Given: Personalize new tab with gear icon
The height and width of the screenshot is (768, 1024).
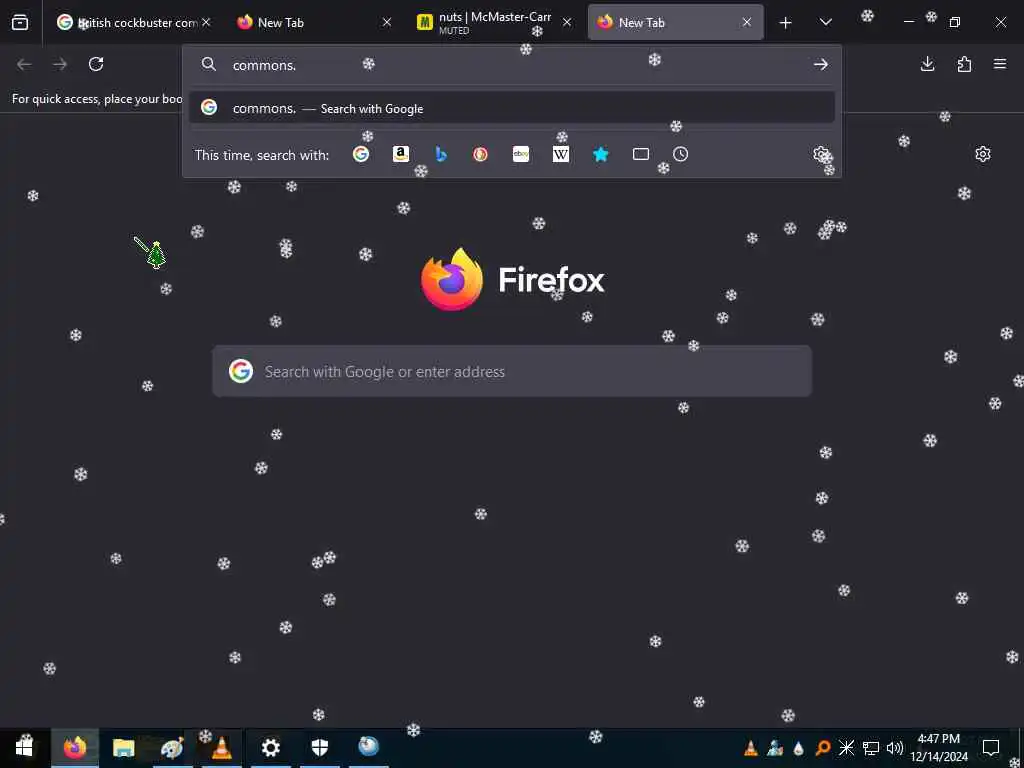Looking at the screenshot, I should (x=983, y=154).
